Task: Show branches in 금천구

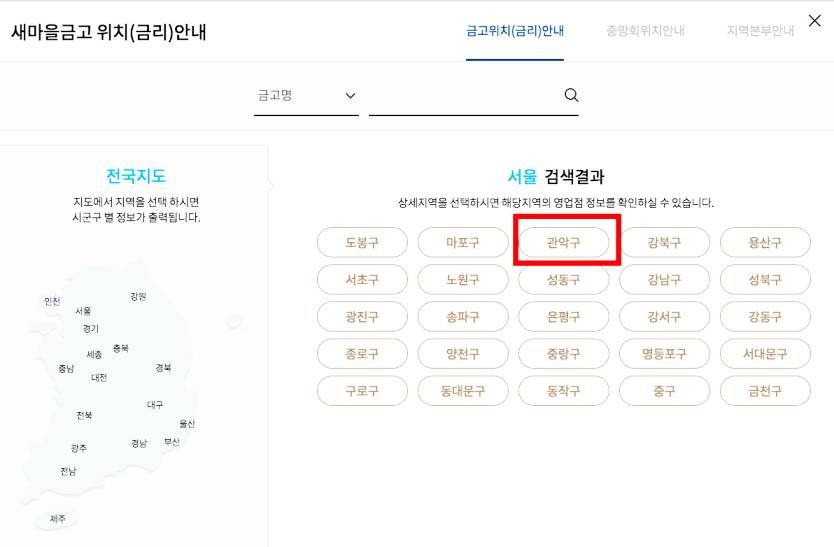Action: tap(765, 391)
